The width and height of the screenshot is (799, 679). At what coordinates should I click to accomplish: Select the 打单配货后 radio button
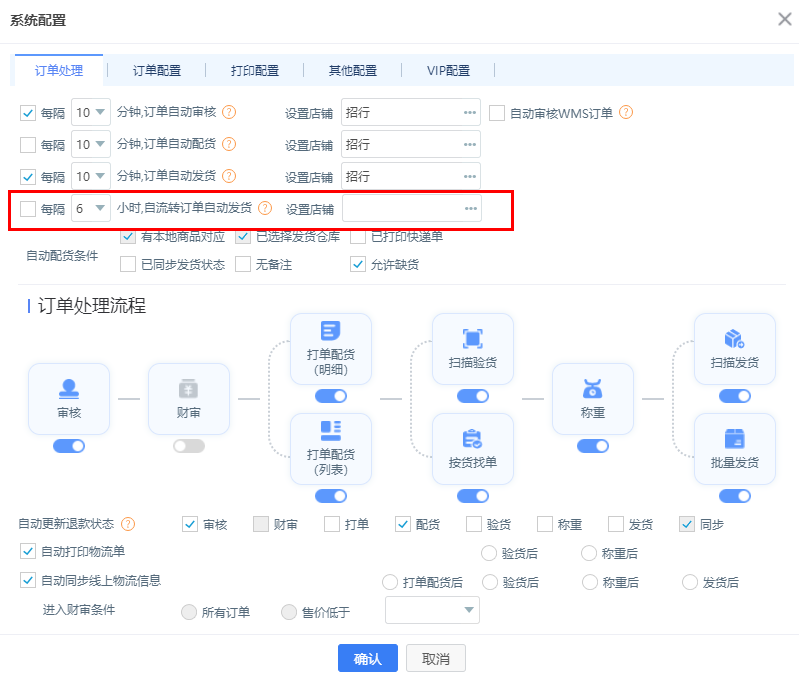[x=390, y=582]
